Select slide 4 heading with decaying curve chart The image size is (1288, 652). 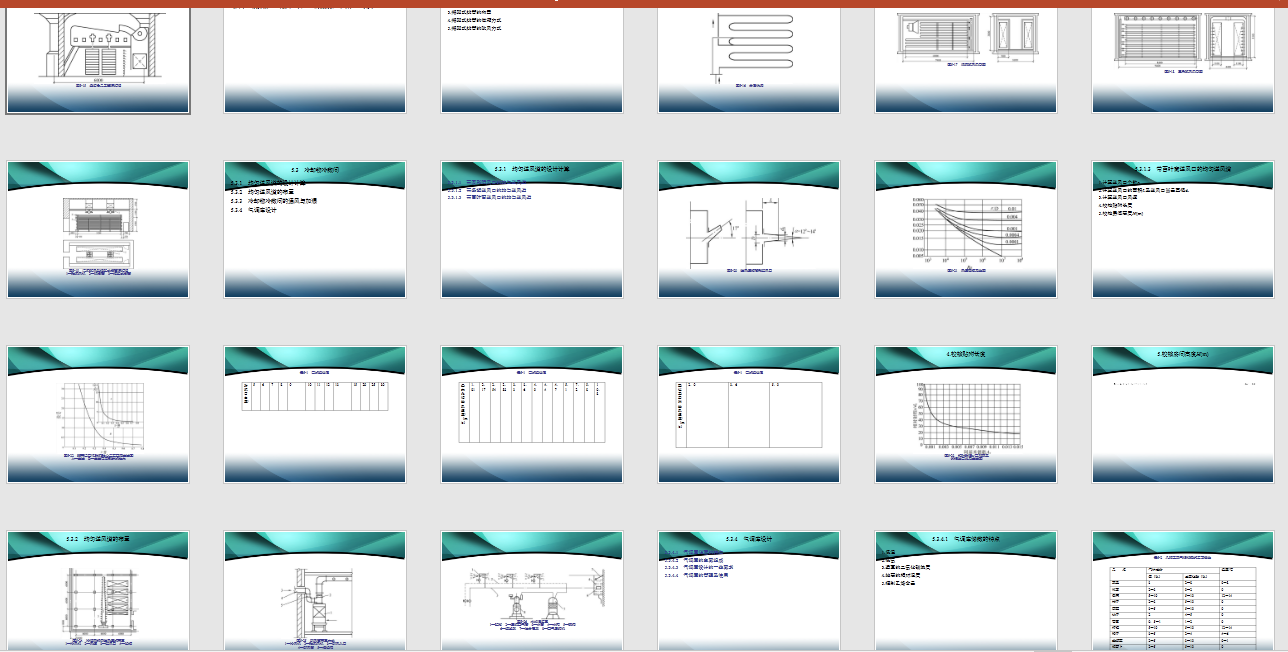[966, 415]
